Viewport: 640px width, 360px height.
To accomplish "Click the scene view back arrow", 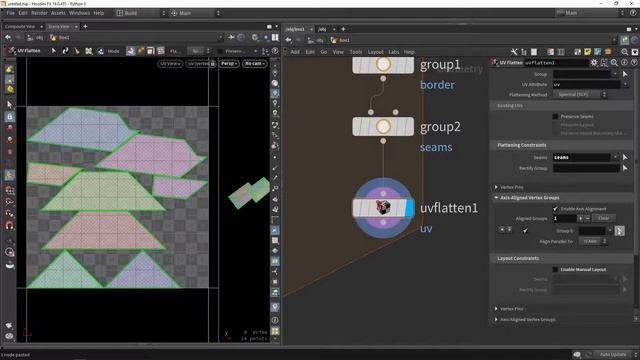I will [x=8, y=38].
